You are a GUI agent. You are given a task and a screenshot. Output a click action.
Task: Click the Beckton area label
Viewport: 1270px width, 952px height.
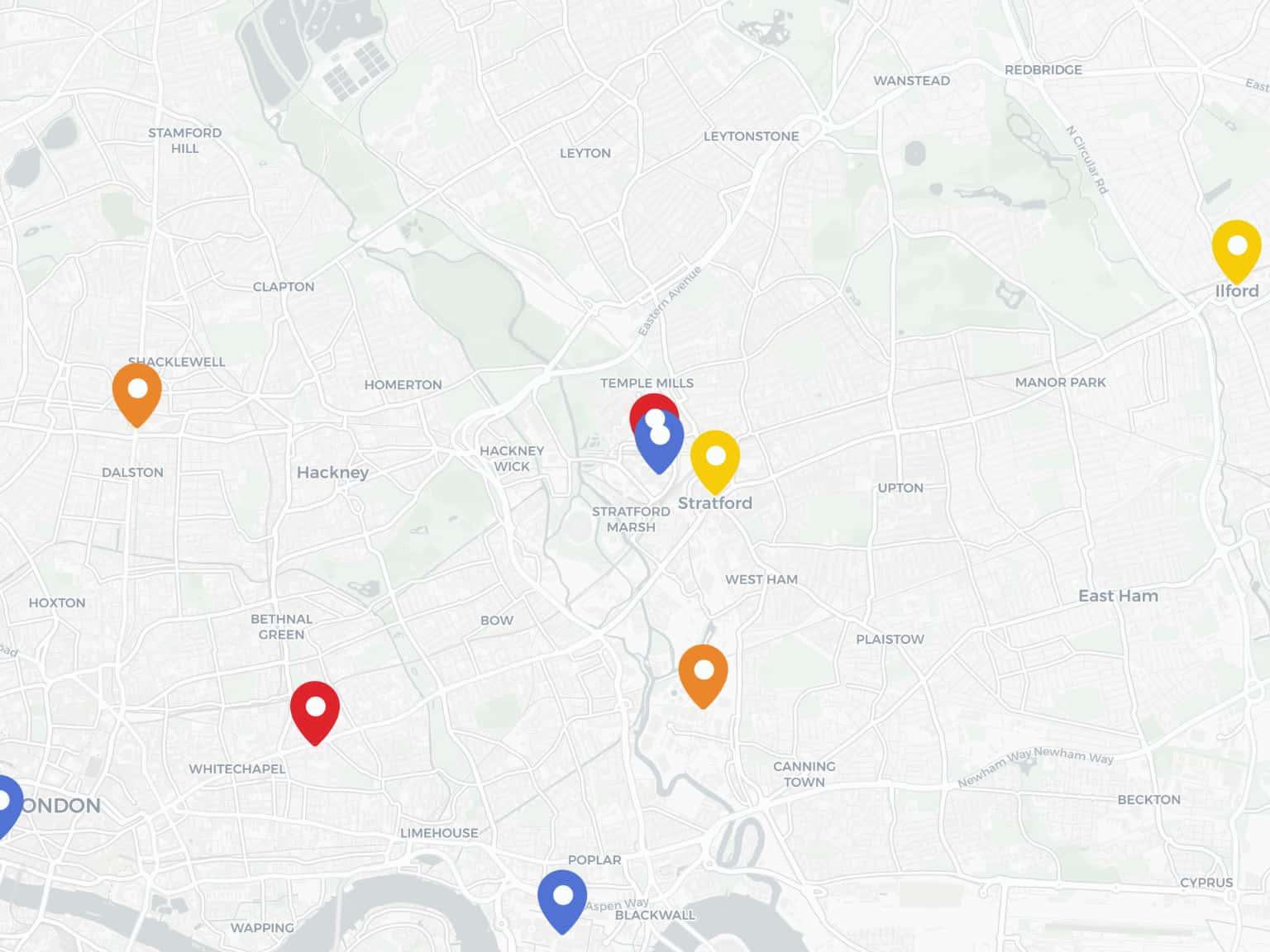point(1148,800)
